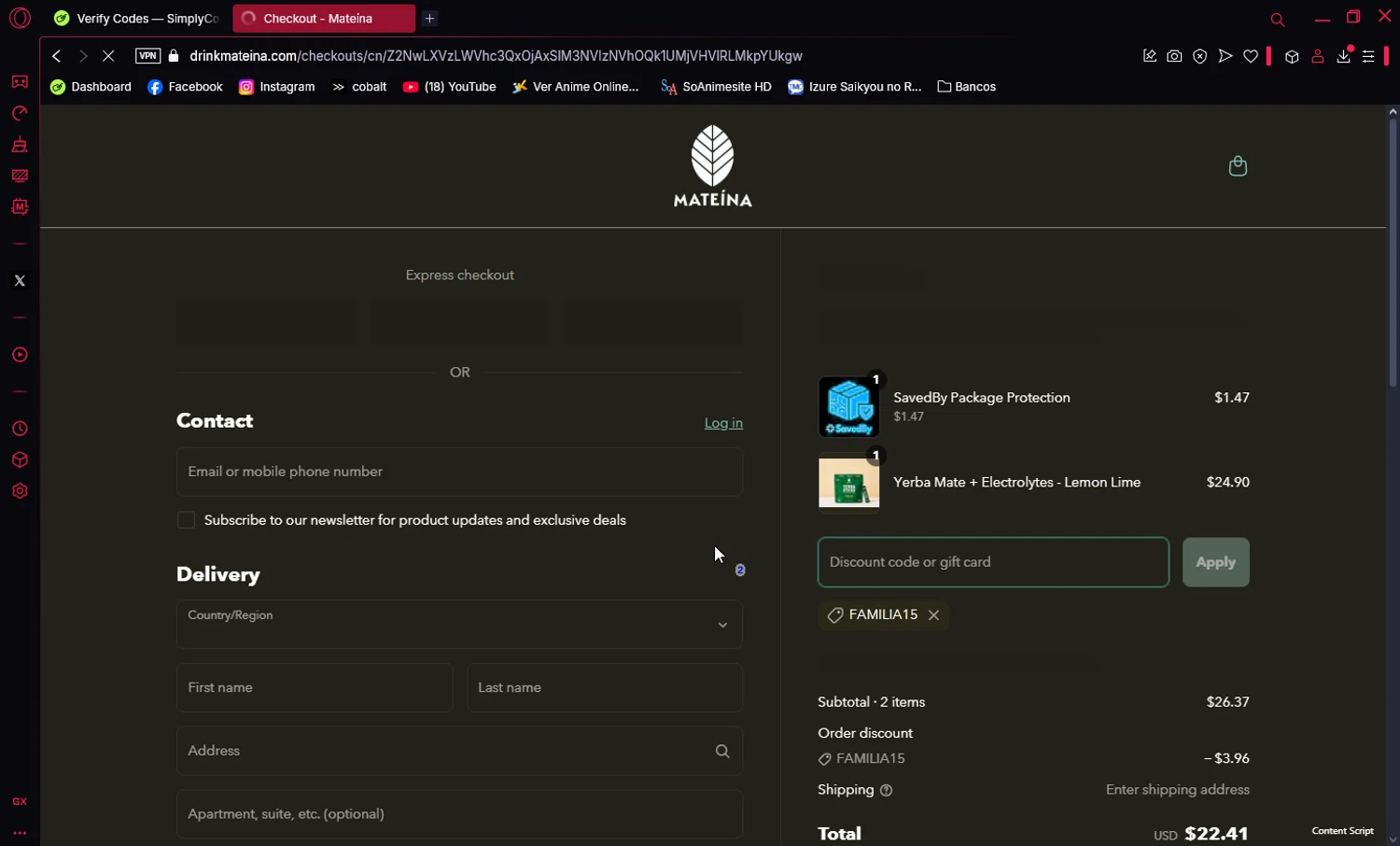This screenshot has width=1400, height=846.
Task: Click the striped screen icon in sidebar
Action: tap(20, 176)
